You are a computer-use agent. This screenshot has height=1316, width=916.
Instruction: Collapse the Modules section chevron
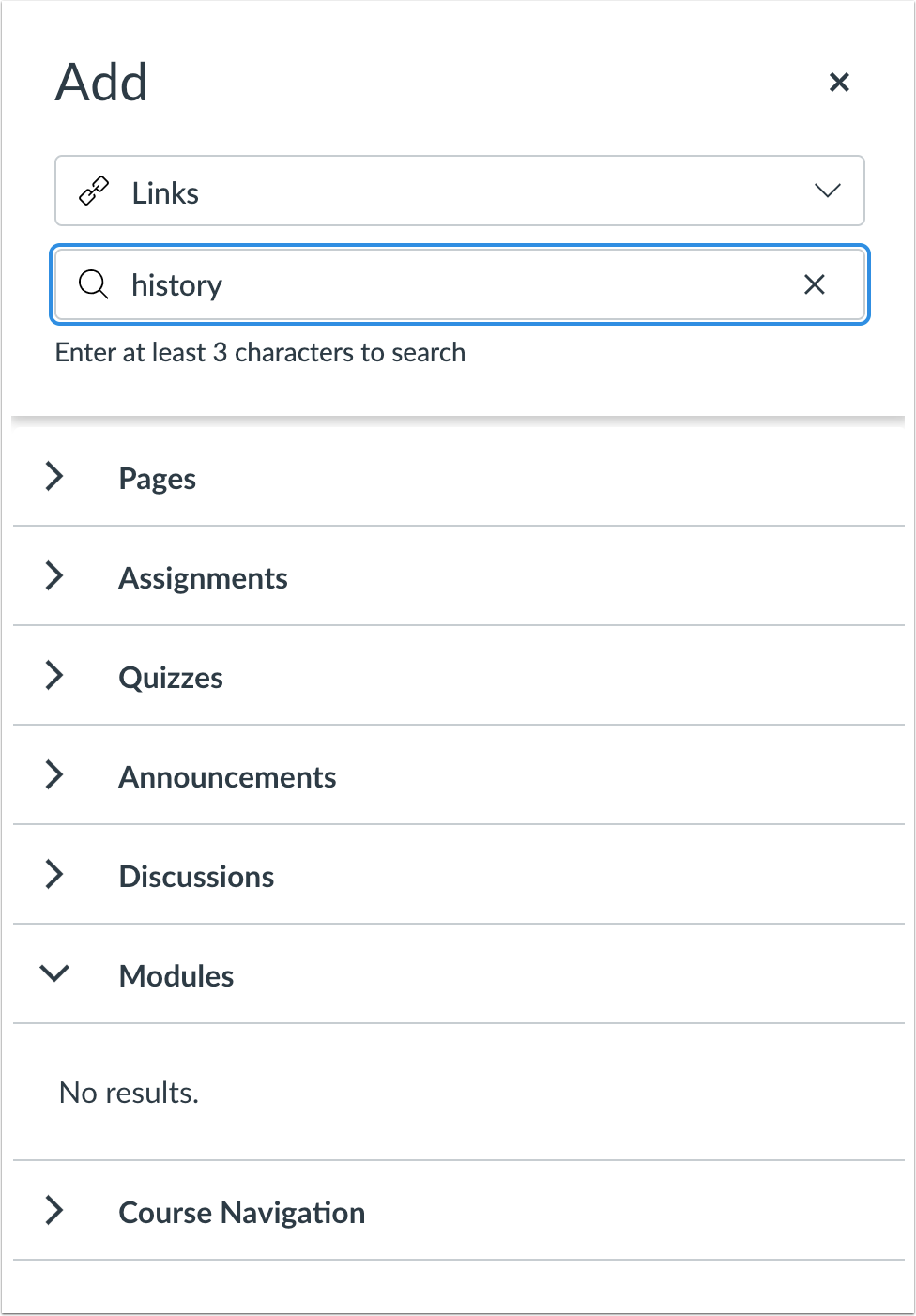[55, 974]
